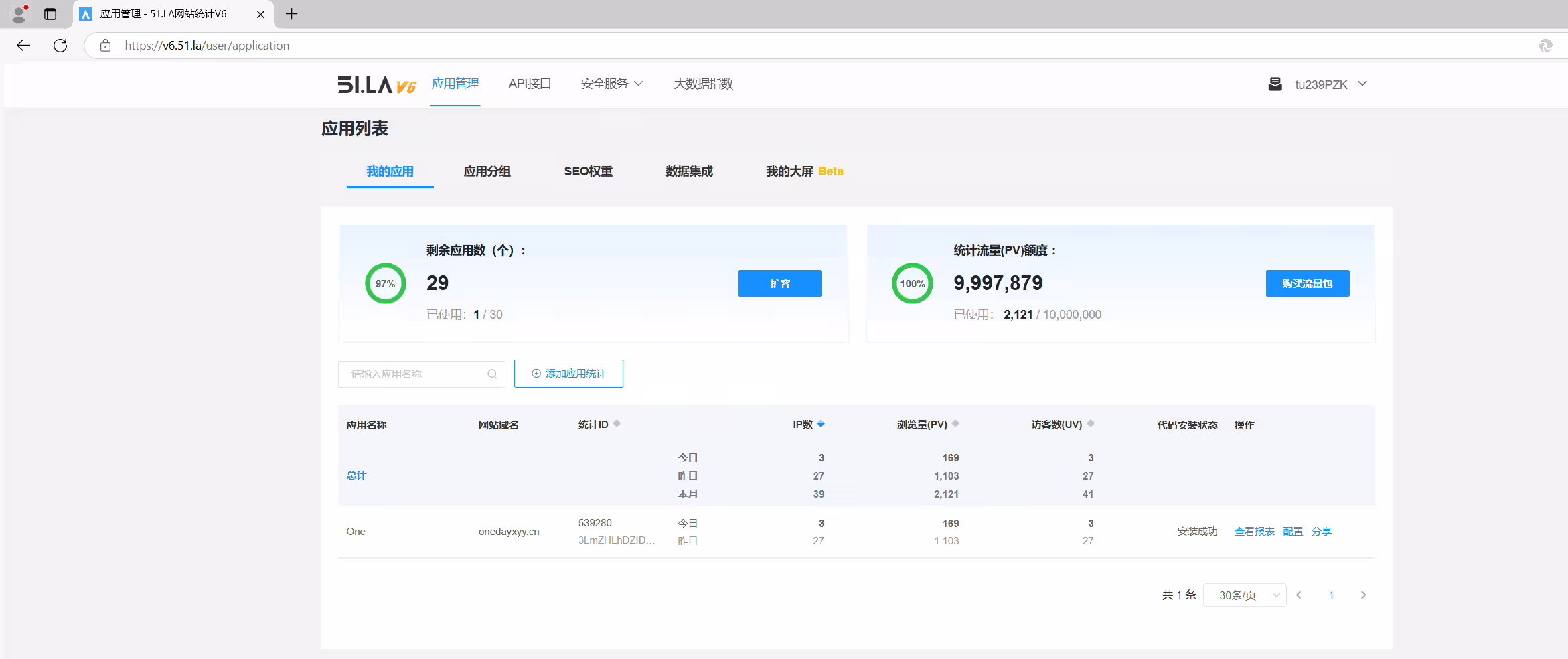Viewport: 1568px width, 659px height.
Task: Open a new tab with plus icon
Action: coord(291,14)
